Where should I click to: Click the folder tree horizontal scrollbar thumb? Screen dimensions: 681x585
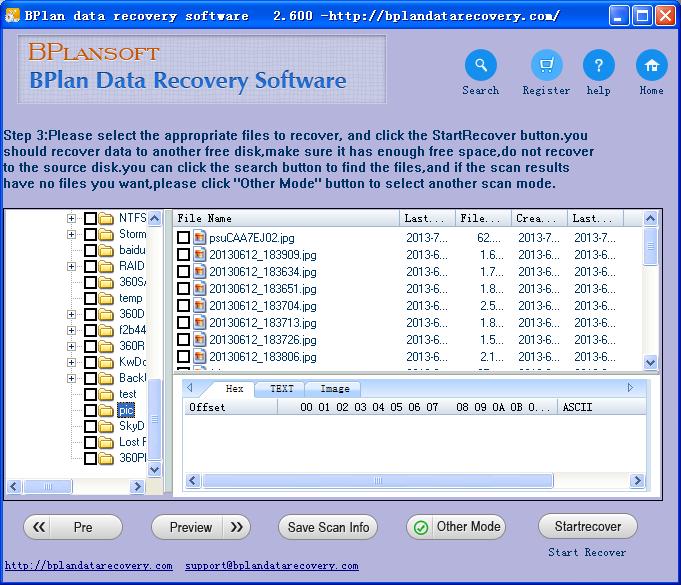(48, 486)
